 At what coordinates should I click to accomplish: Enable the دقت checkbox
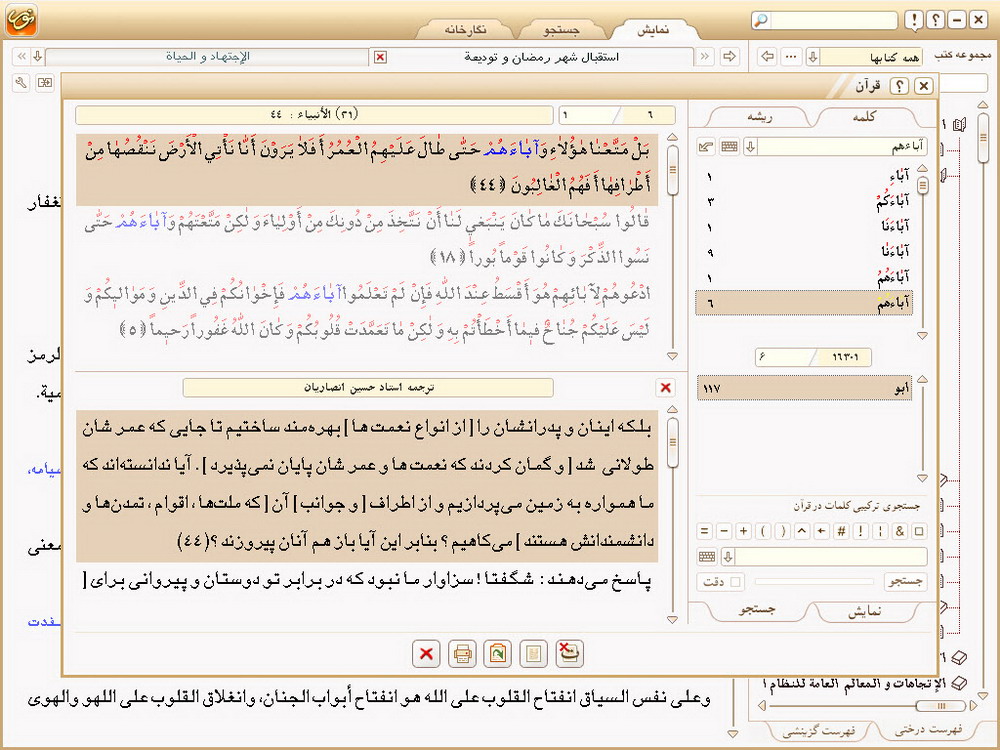[x=737, y=581]
